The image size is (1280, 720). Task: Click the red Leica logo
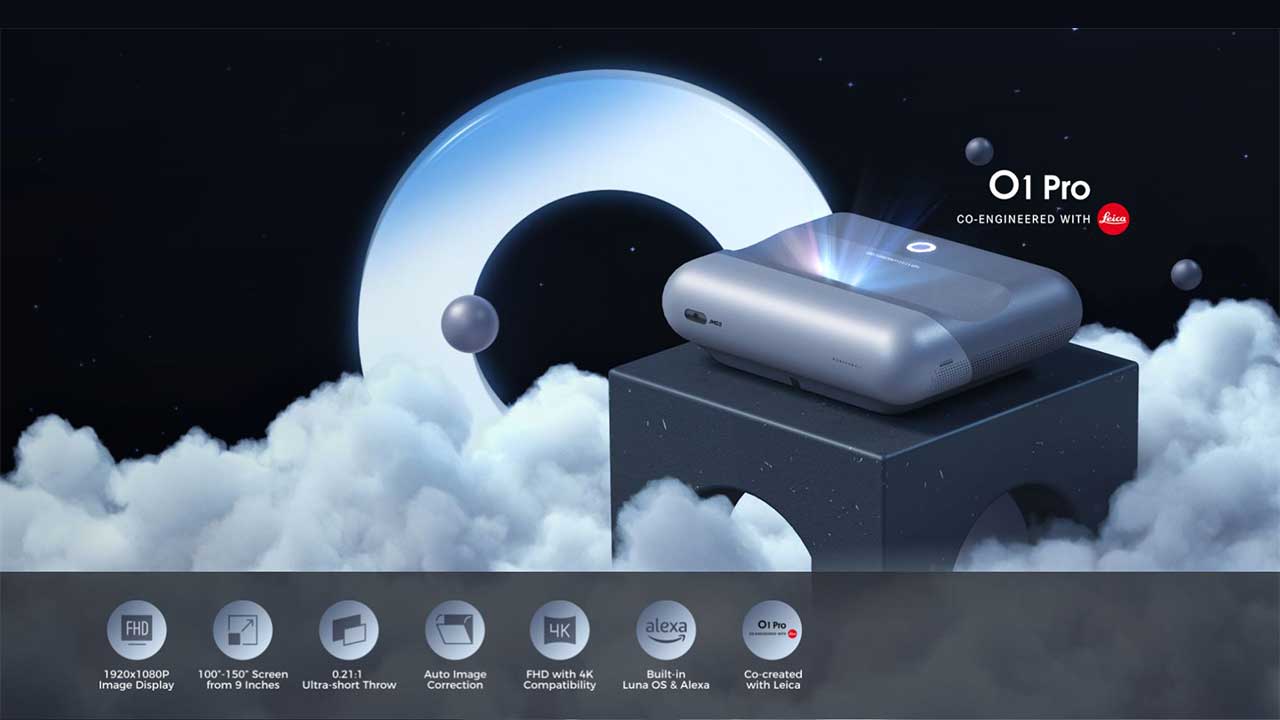click(1113, 219)
